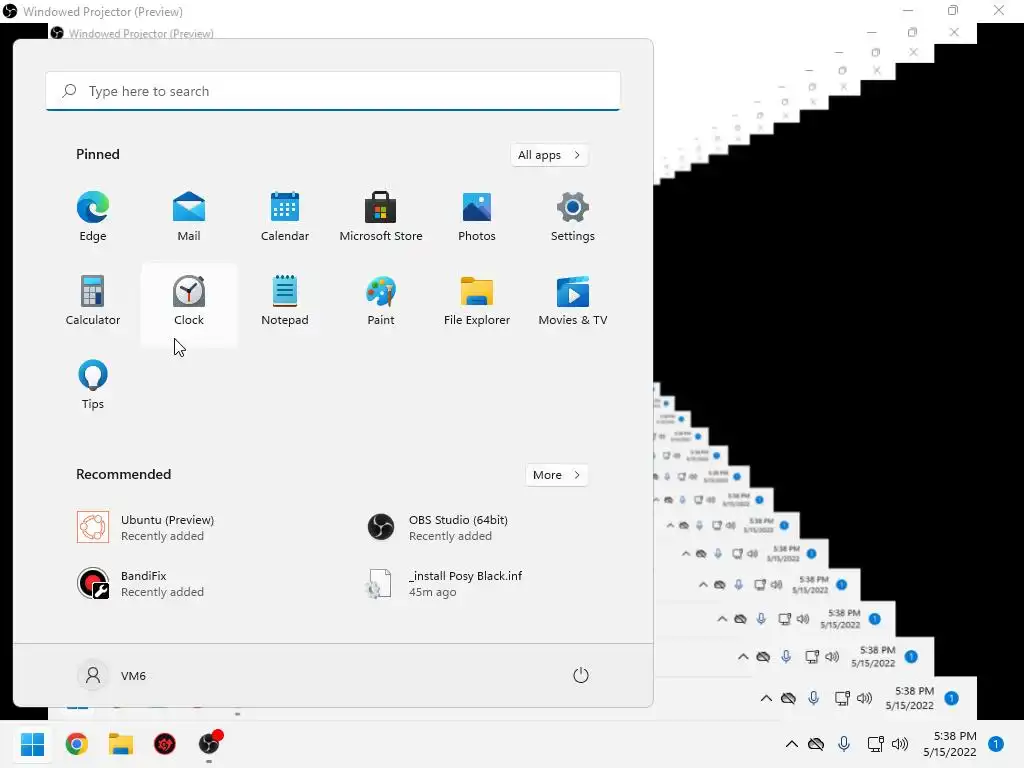Image resolution: width=1024 pixels, height=768 pixels.
Task: Launch the Tips app
Action: click(93, 385)
